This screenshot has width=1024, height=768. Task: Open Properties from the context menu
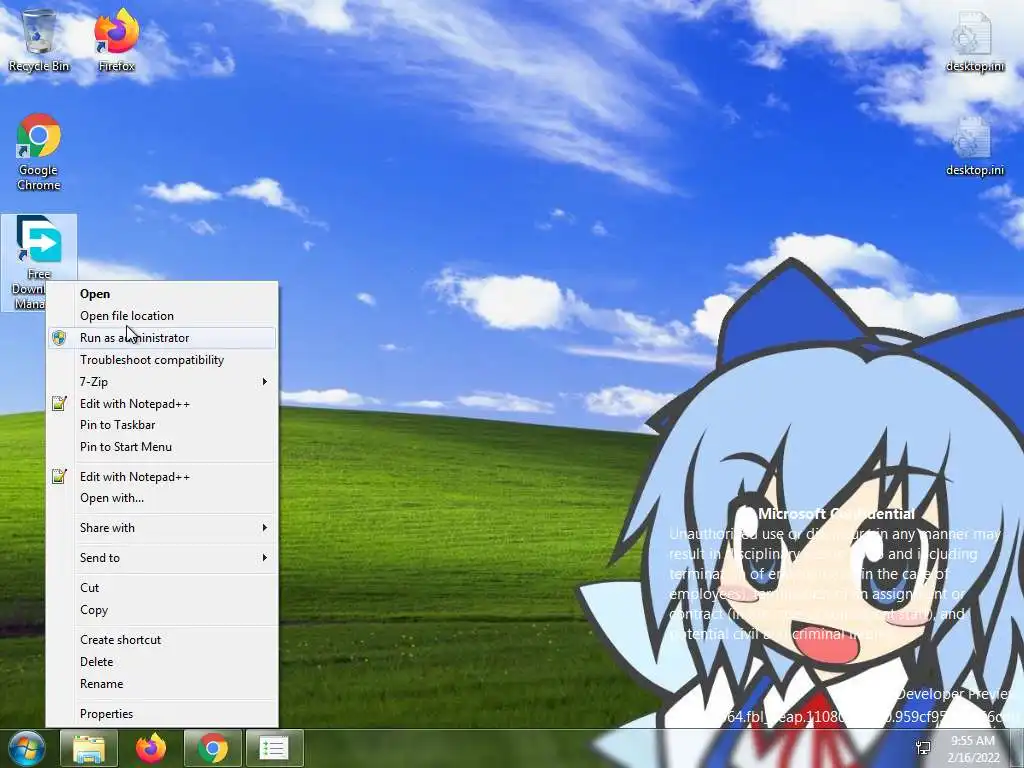click(x=162, y=714)
